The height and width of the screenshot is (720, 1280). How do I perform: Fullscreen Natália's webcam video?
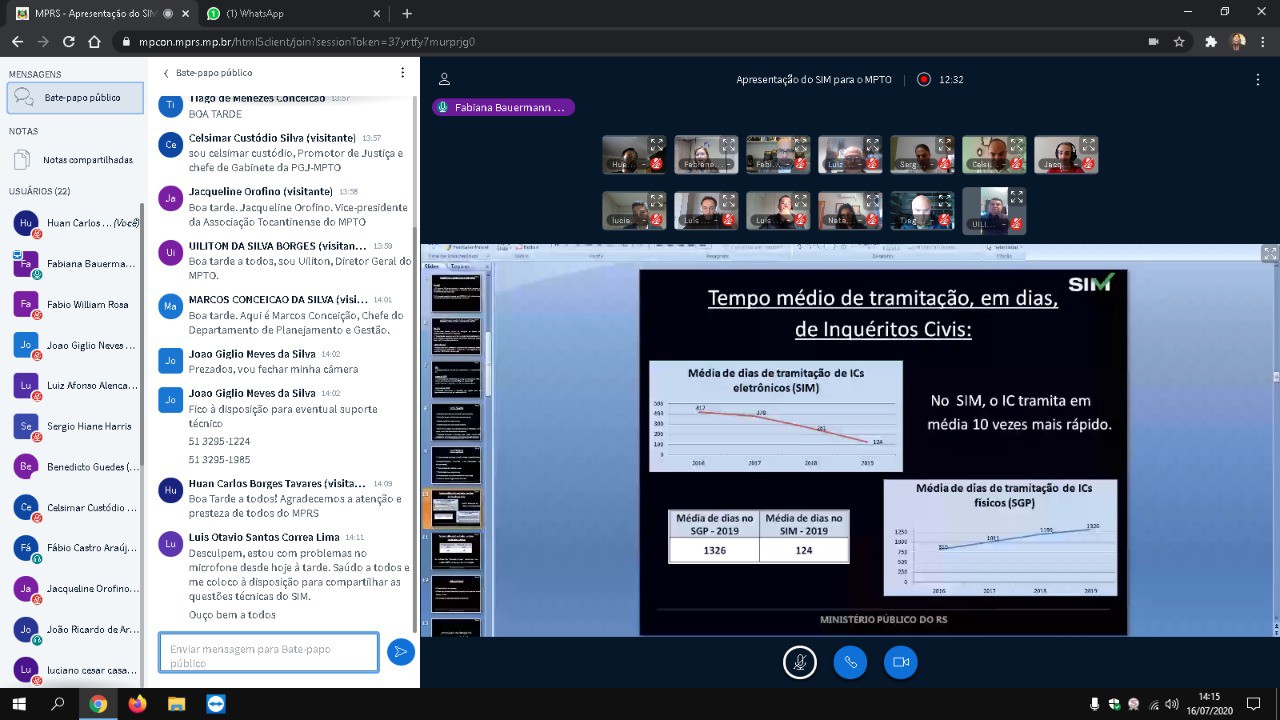tap(873, 201)
